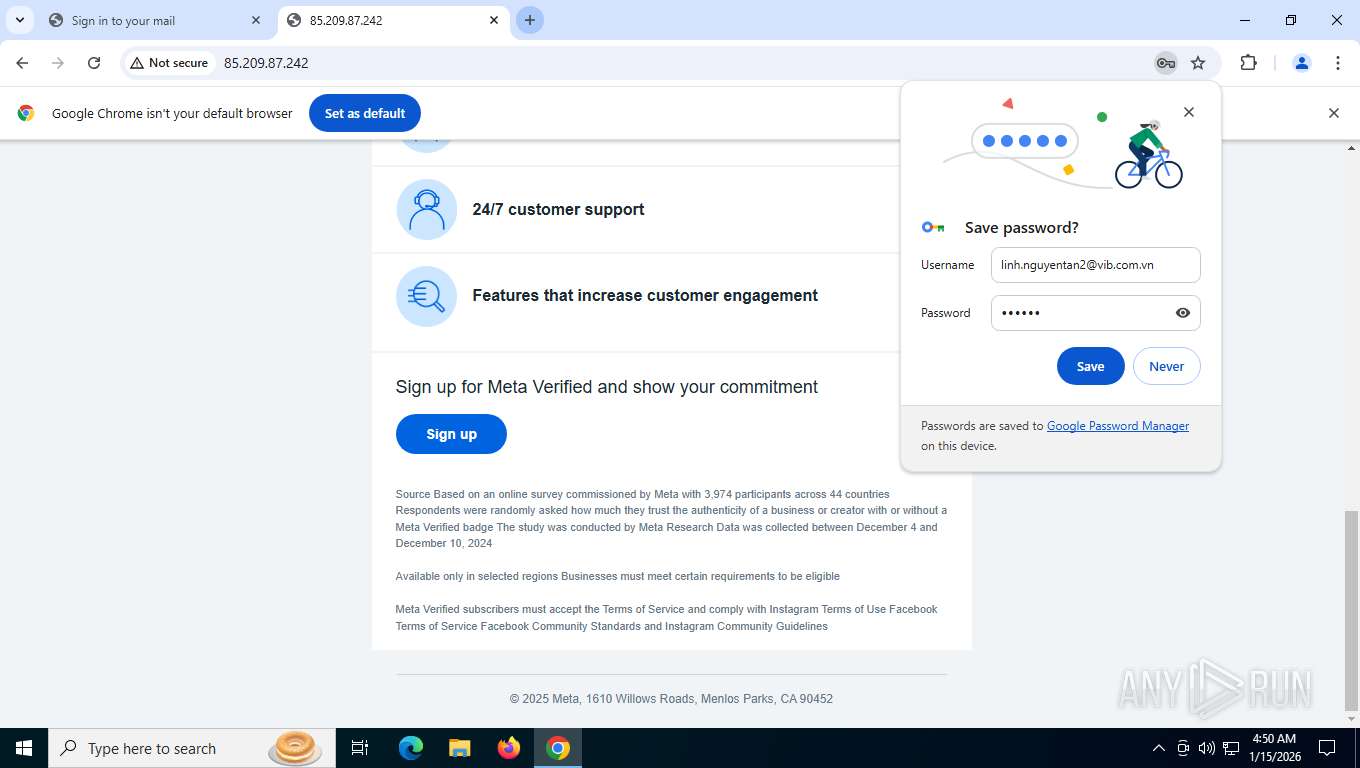Dismiss the default browser info bar

[x=1333, y=113]
